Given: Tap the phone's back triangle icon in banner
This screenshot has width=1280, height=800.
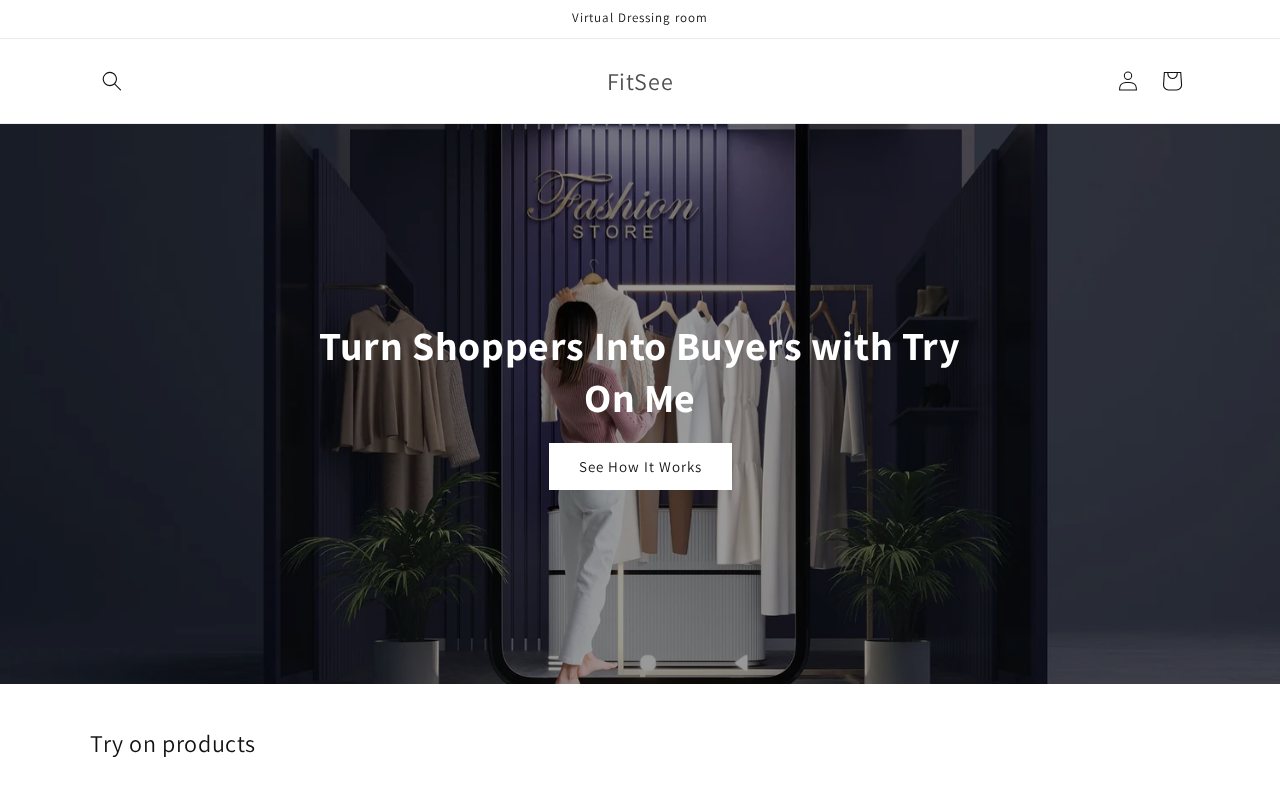Looking at the screenshot, I should (x=740, y=663).
